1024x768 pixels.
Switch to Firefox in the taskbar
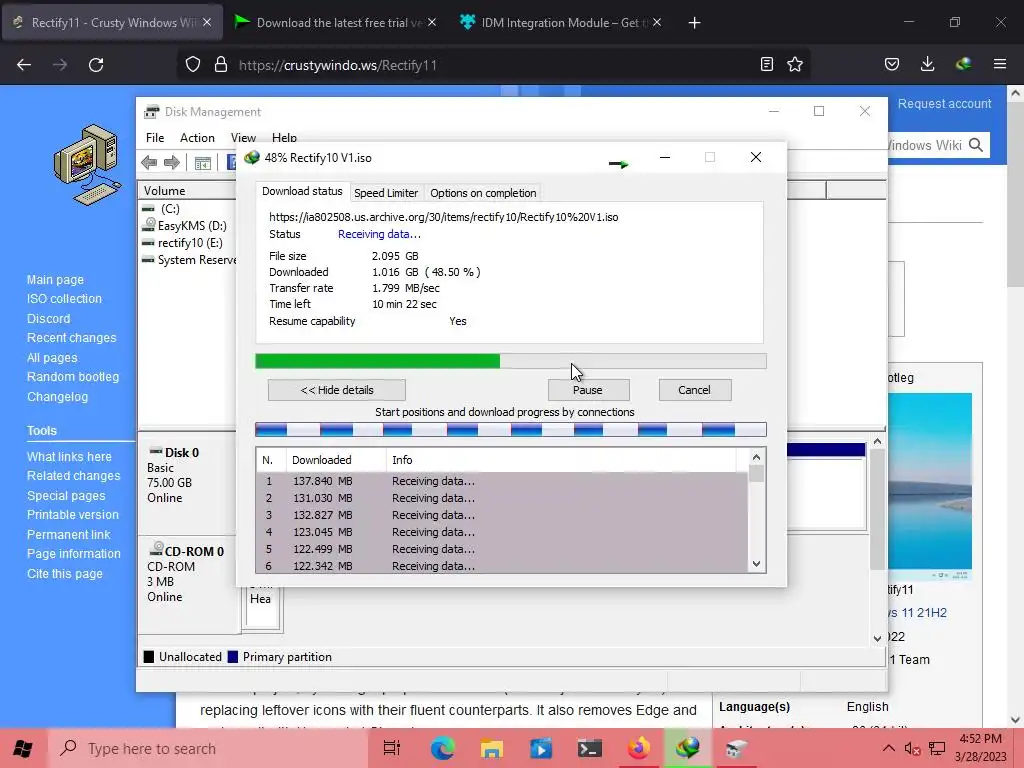[639, 748]
